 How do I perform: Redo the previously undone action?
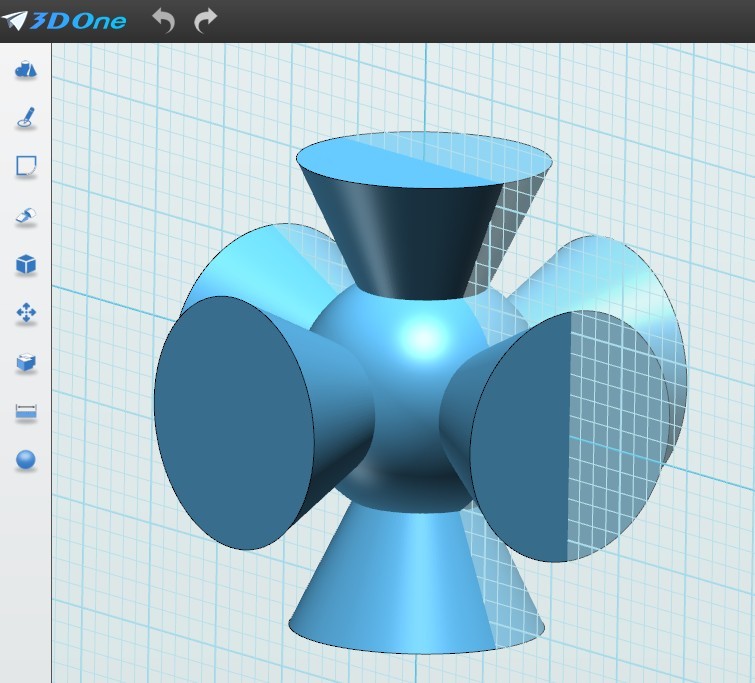[205, 20]
